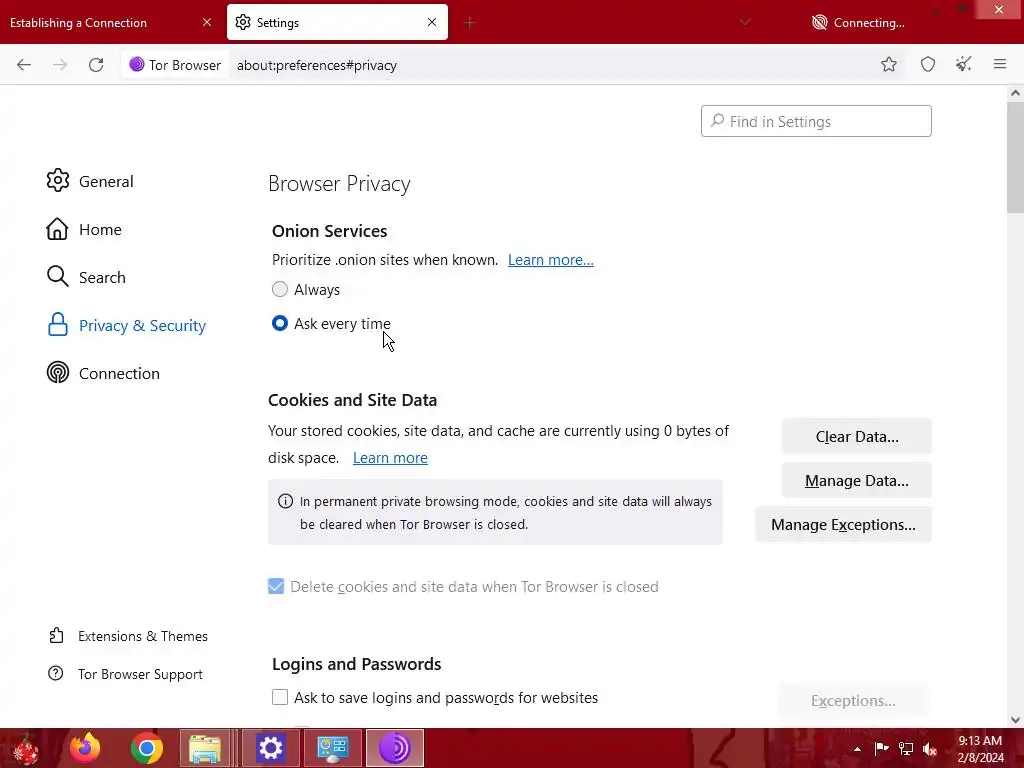Image resolution: width=1024 pixels, height=768 pixels.
Task: Click Action Center flag tray icon
Action: click(x=881, y=748)
